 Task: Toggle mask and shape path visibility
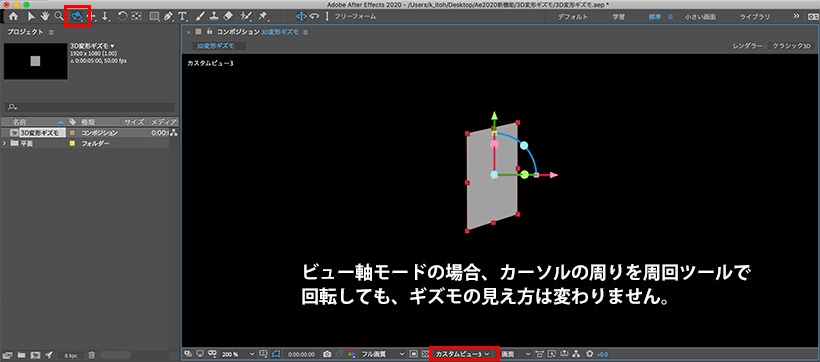pyautogui.click(x=276, y=354)
